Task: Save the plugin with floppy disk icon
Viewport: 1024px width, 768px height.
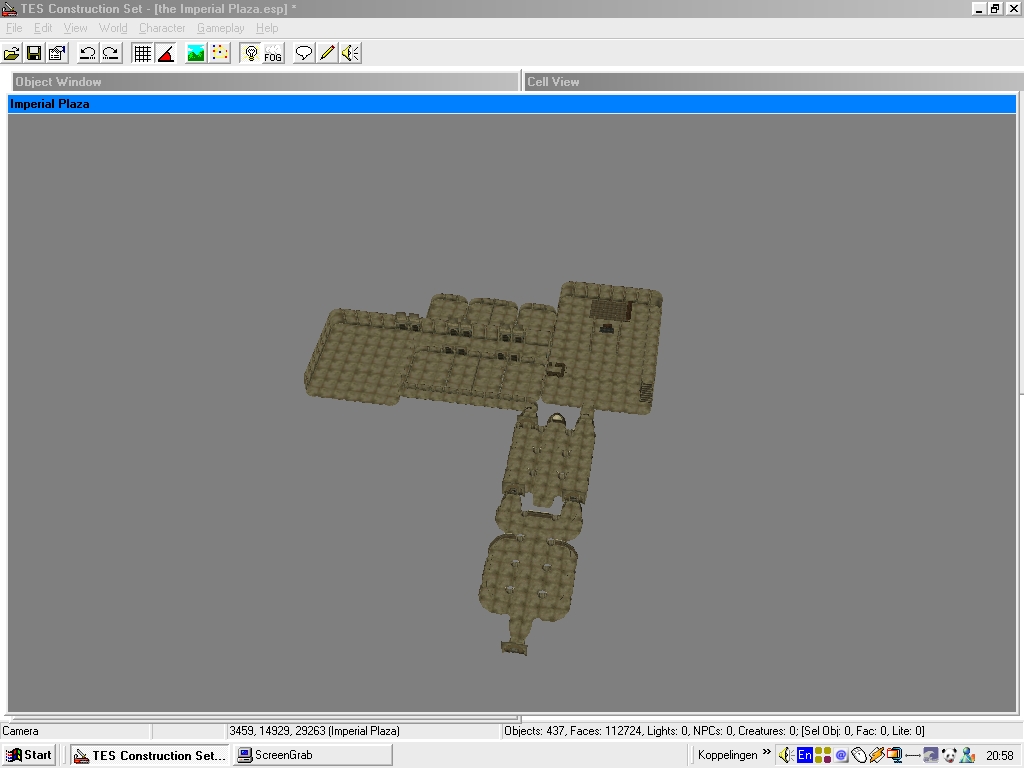Action: (34, 53)
